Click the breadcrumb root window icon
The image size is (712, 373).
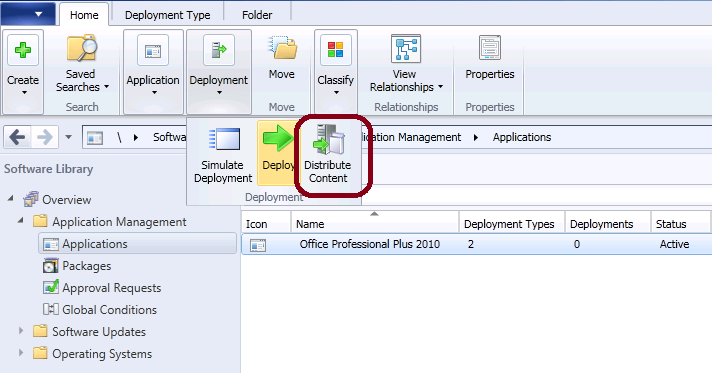(x=95, y=138)
